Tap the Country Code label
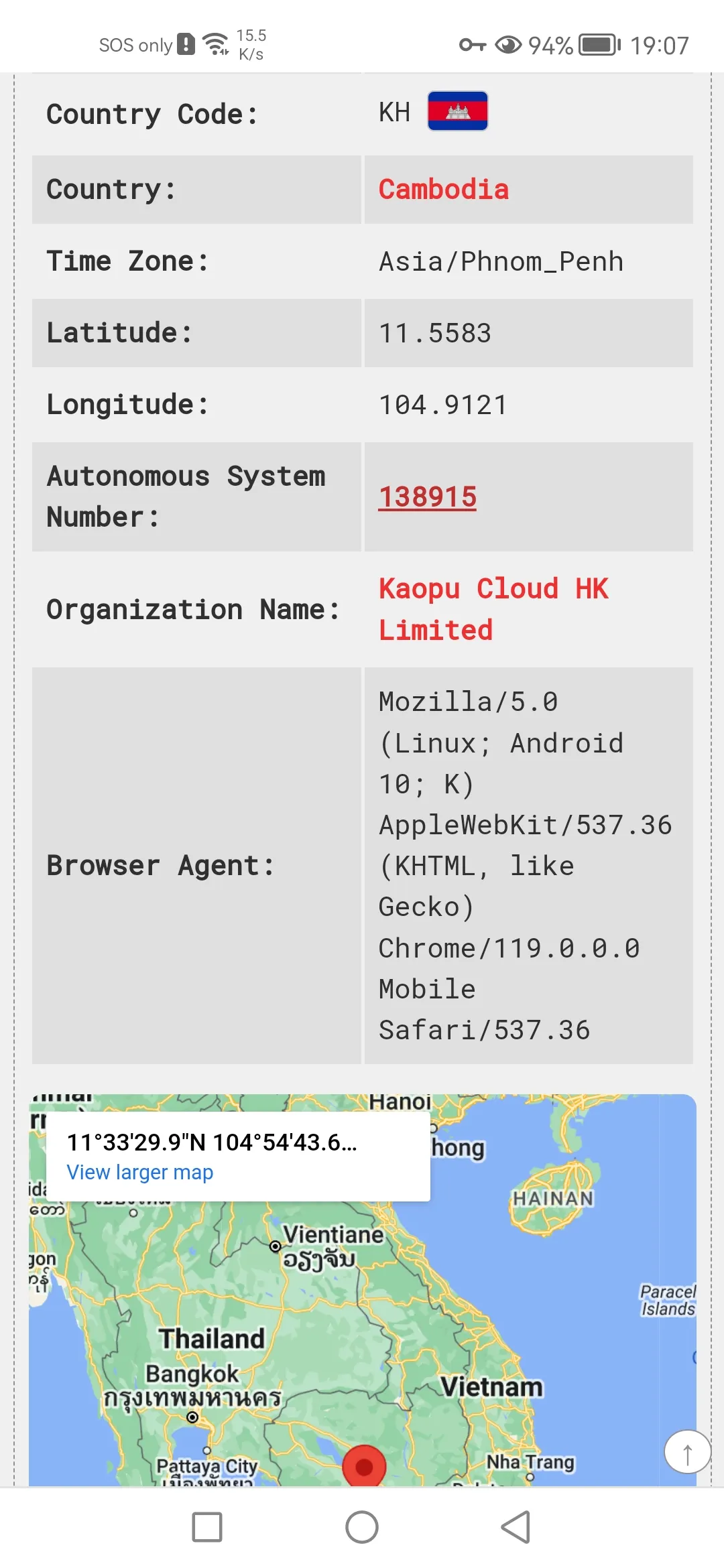Viewport: 724px width, 1568px height. coord(152,114)
